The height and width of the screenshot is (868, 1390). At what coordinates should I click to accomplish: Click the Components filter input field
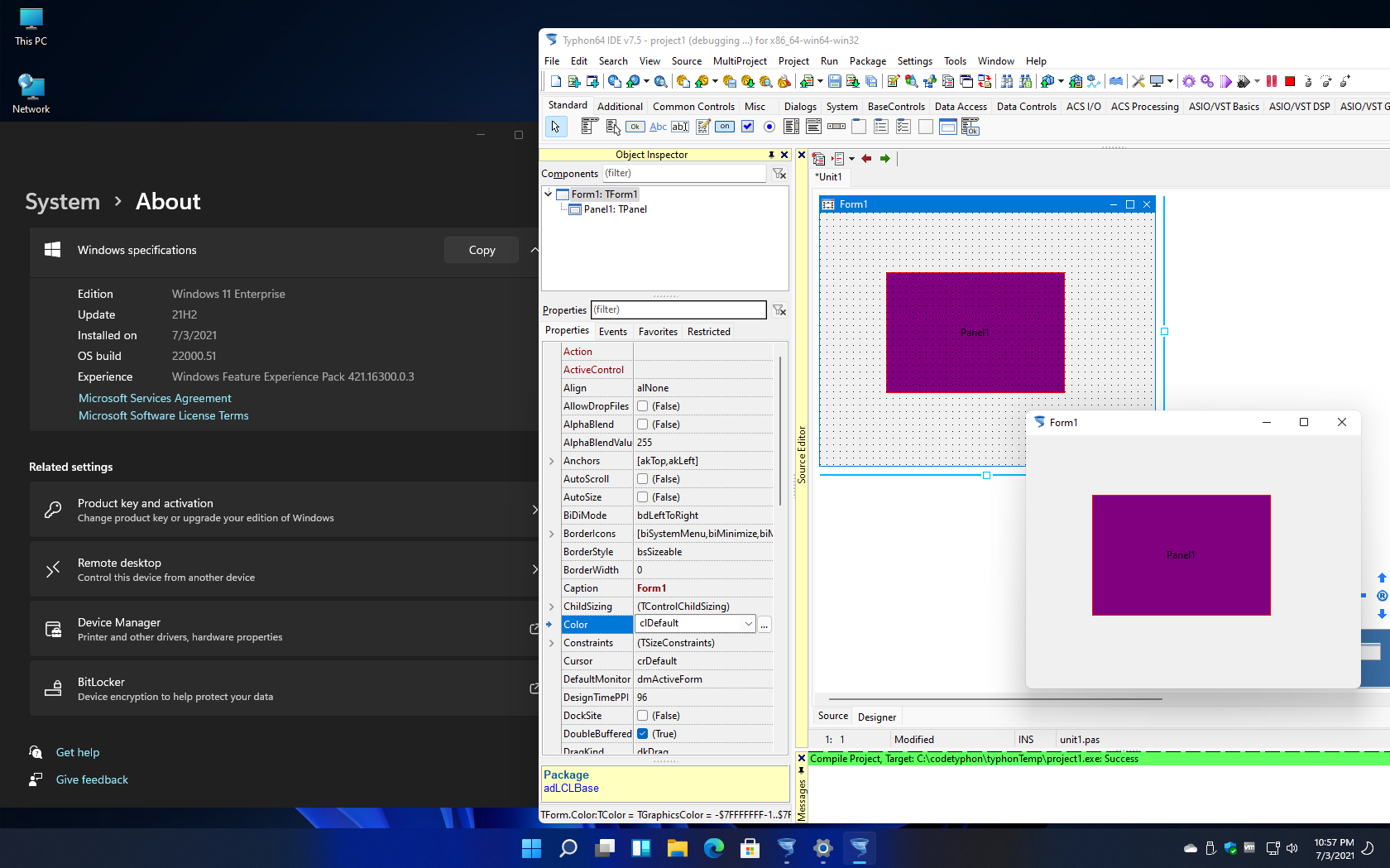click(683, 174)
